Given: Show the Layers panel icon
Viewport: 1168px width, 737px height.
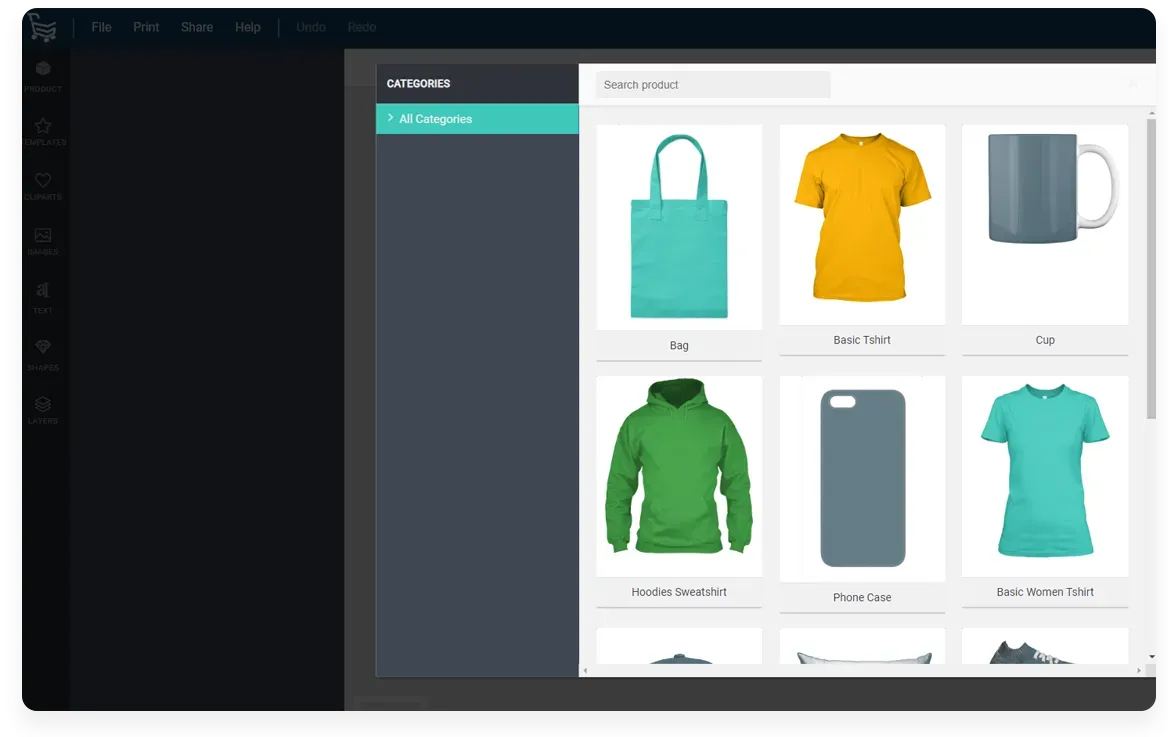Looking at the screenshot, I should coord(43,405).
